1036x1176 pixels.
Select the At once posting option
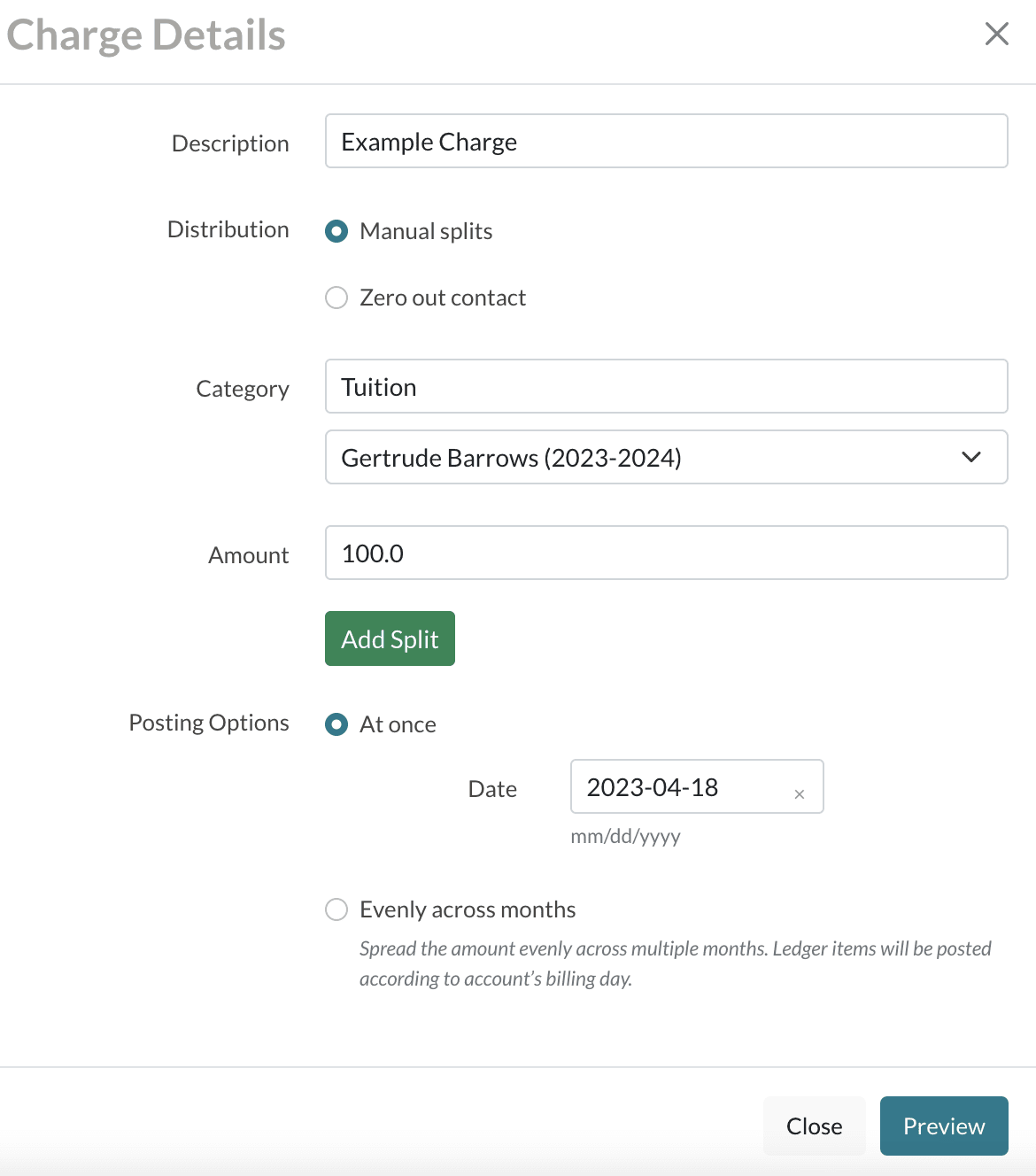point(336,724)
